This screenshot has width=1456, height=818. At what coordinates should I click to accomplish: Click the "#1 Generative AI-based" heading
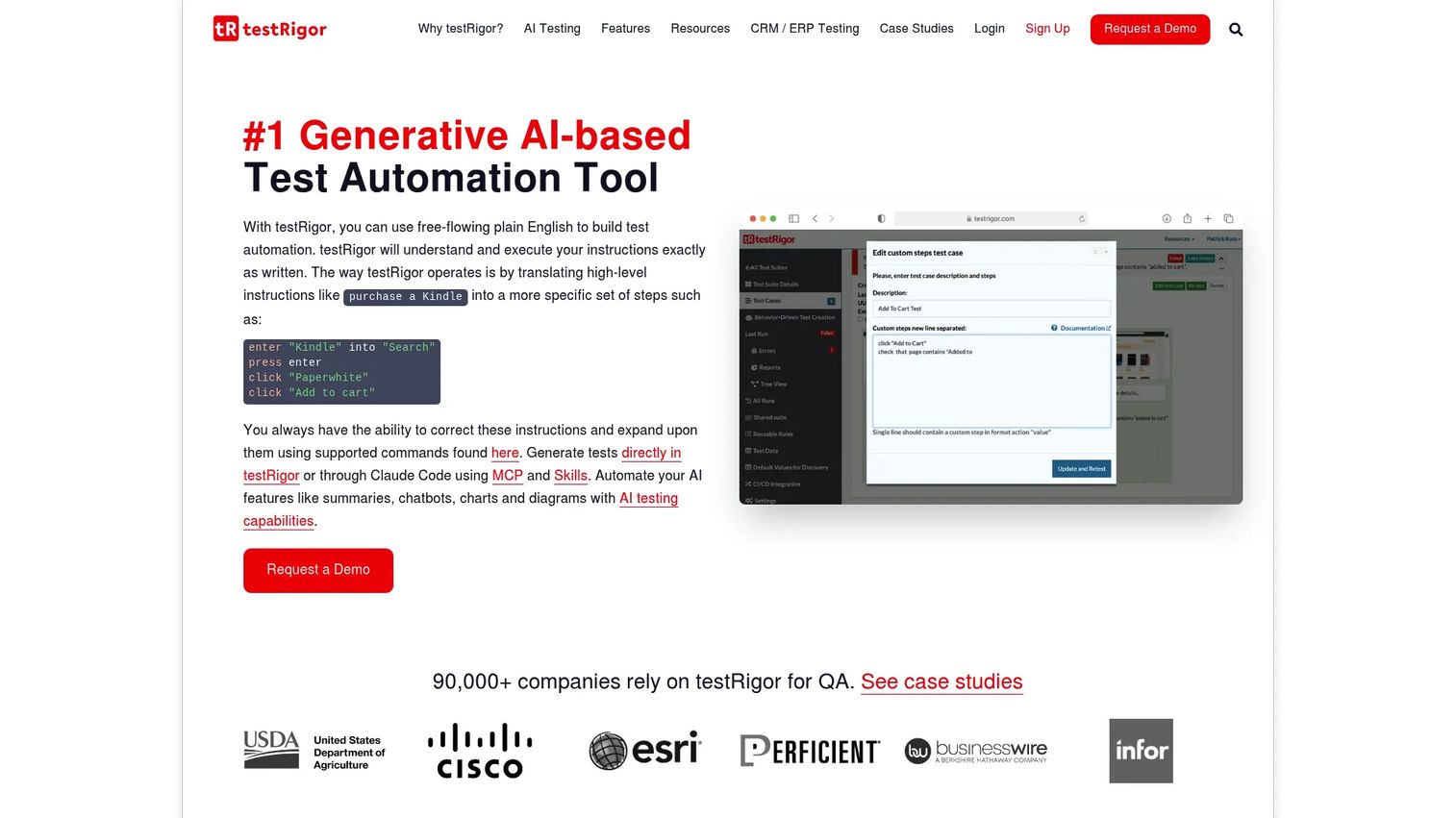pyautogui.click(x=466, y=136)
